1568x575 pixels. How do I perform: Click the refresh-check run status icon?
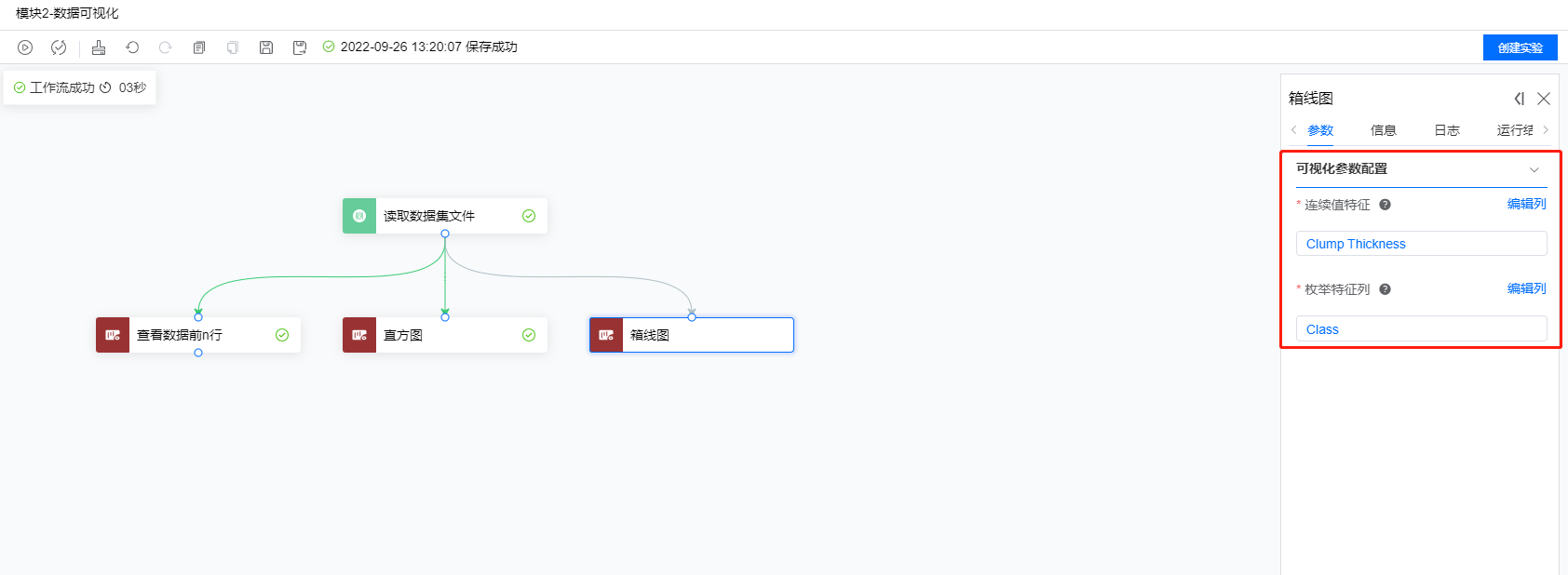click(x=59, y=47)
